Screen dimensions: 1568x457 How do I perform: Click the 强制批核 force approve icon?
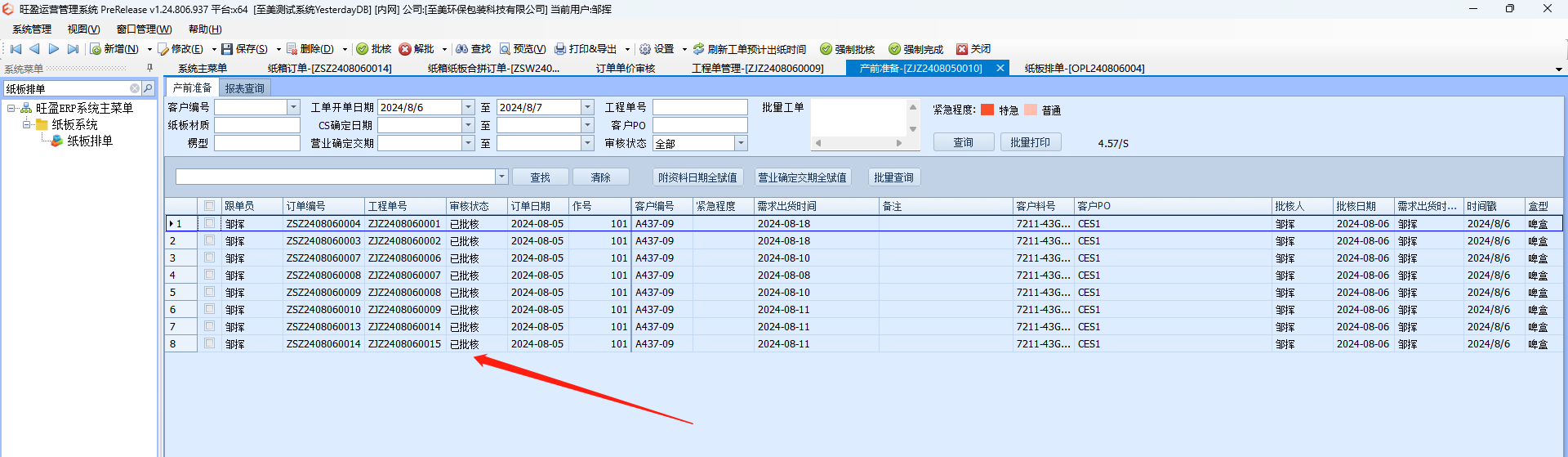tap(826, 49)
